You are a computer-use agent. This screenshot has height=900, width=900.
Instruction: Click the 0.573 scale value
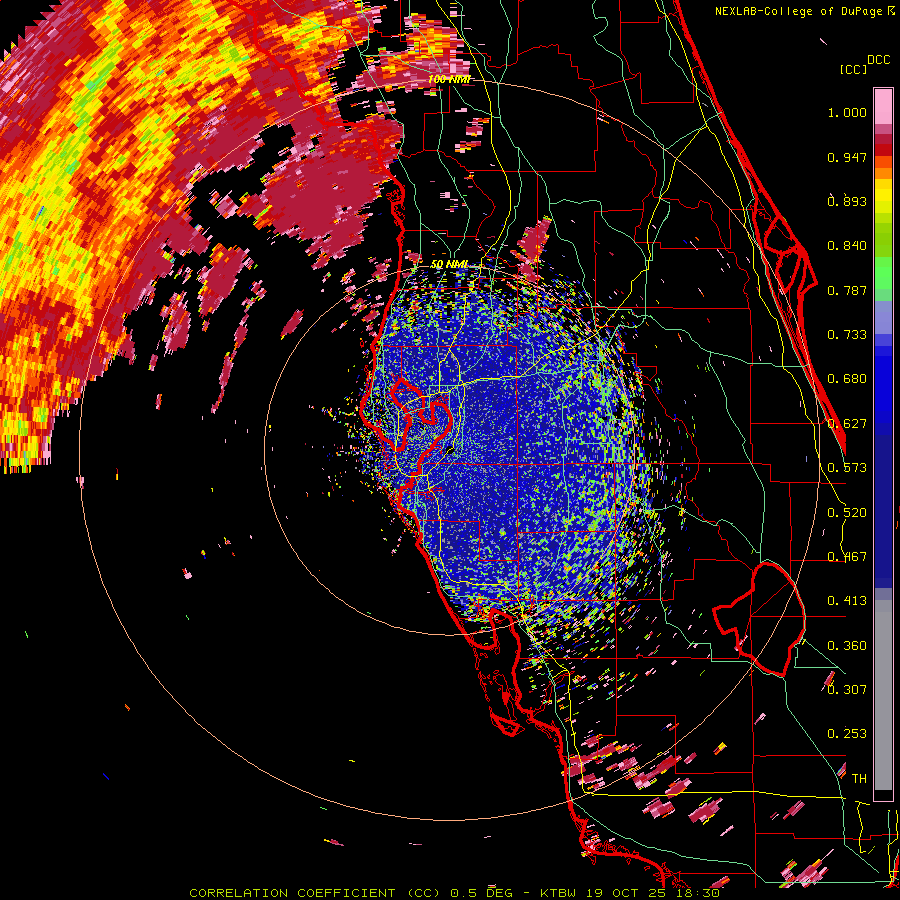(x=847, y=468)
